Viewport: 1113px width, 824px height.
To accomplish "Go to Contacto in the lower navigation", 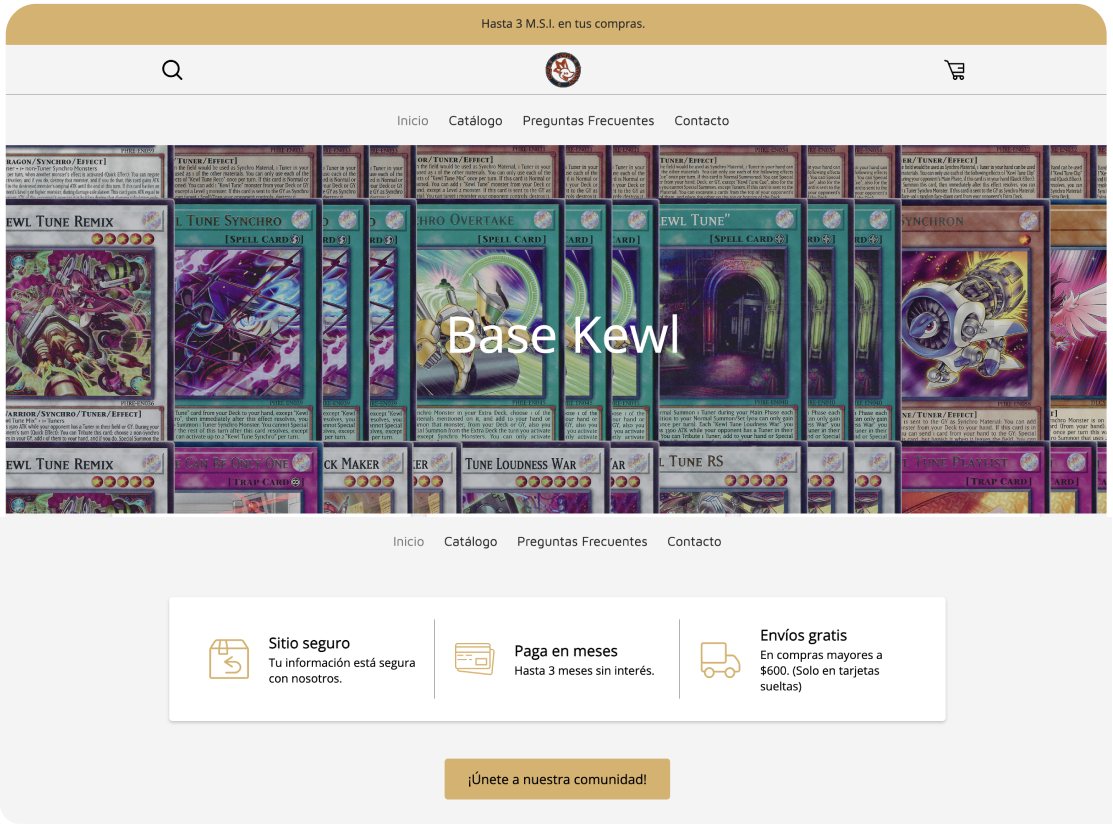I will (x=693, y=542).
